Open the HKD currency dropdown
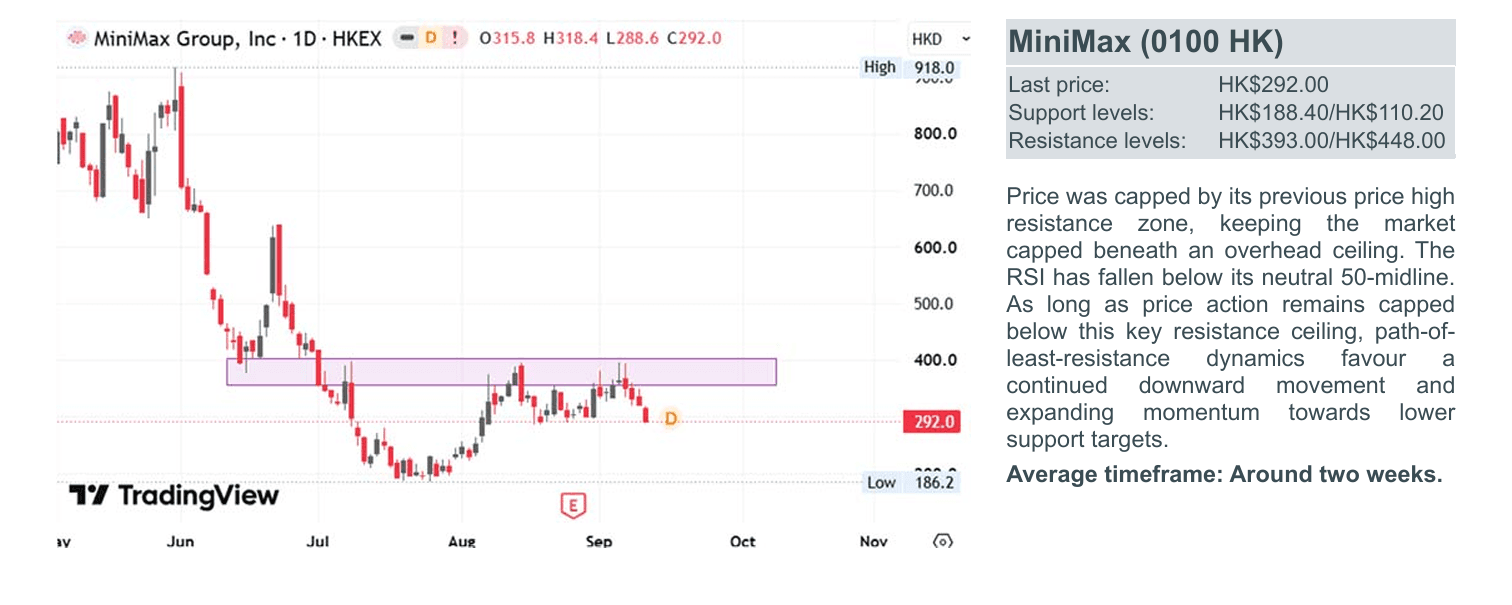Viewport: 1512px width, 605px height. (940, 39)
